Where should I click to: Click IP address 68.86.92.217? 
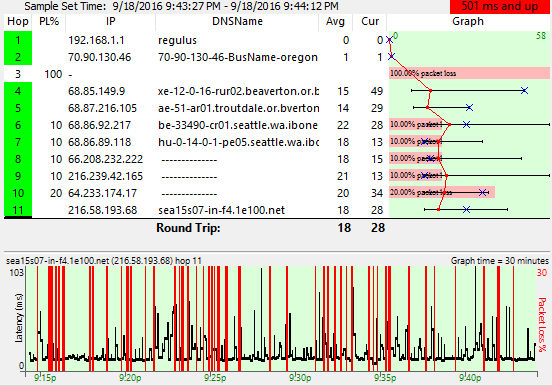(x=99, y=125)
